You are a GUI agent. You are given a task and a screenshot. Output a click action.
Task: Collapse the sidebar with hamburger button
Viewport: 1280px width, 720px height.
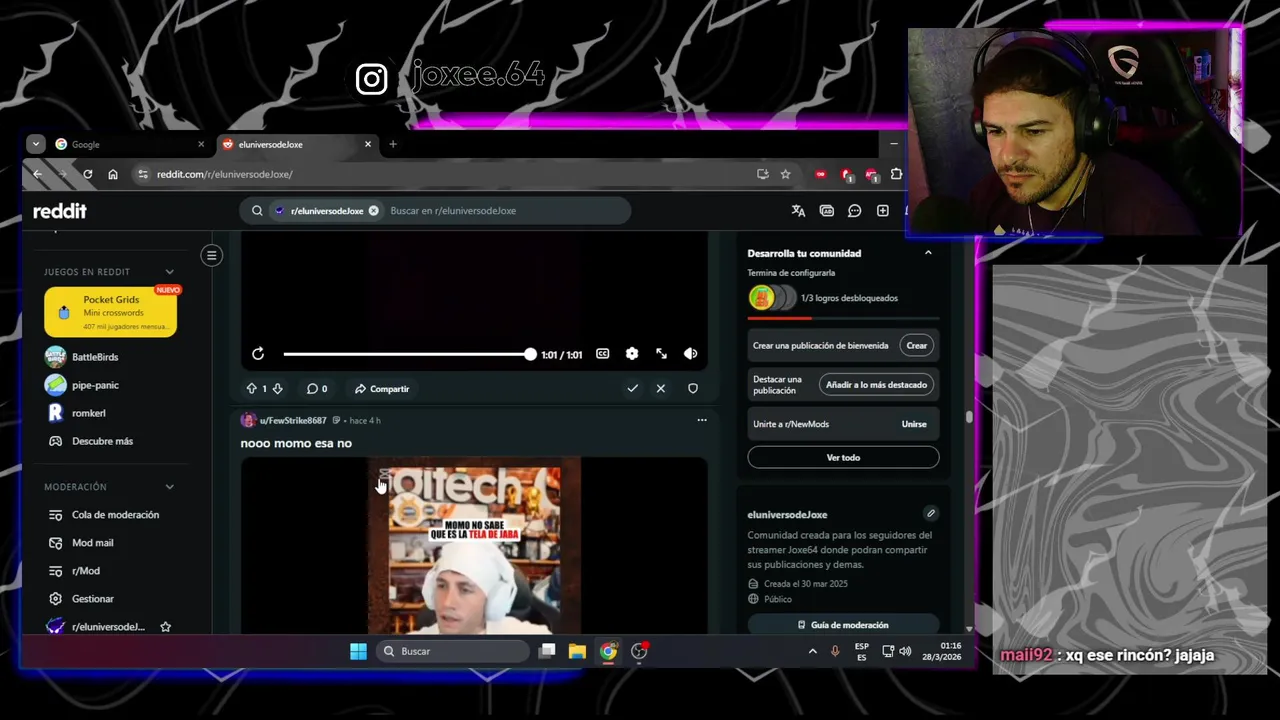point(212,255)
